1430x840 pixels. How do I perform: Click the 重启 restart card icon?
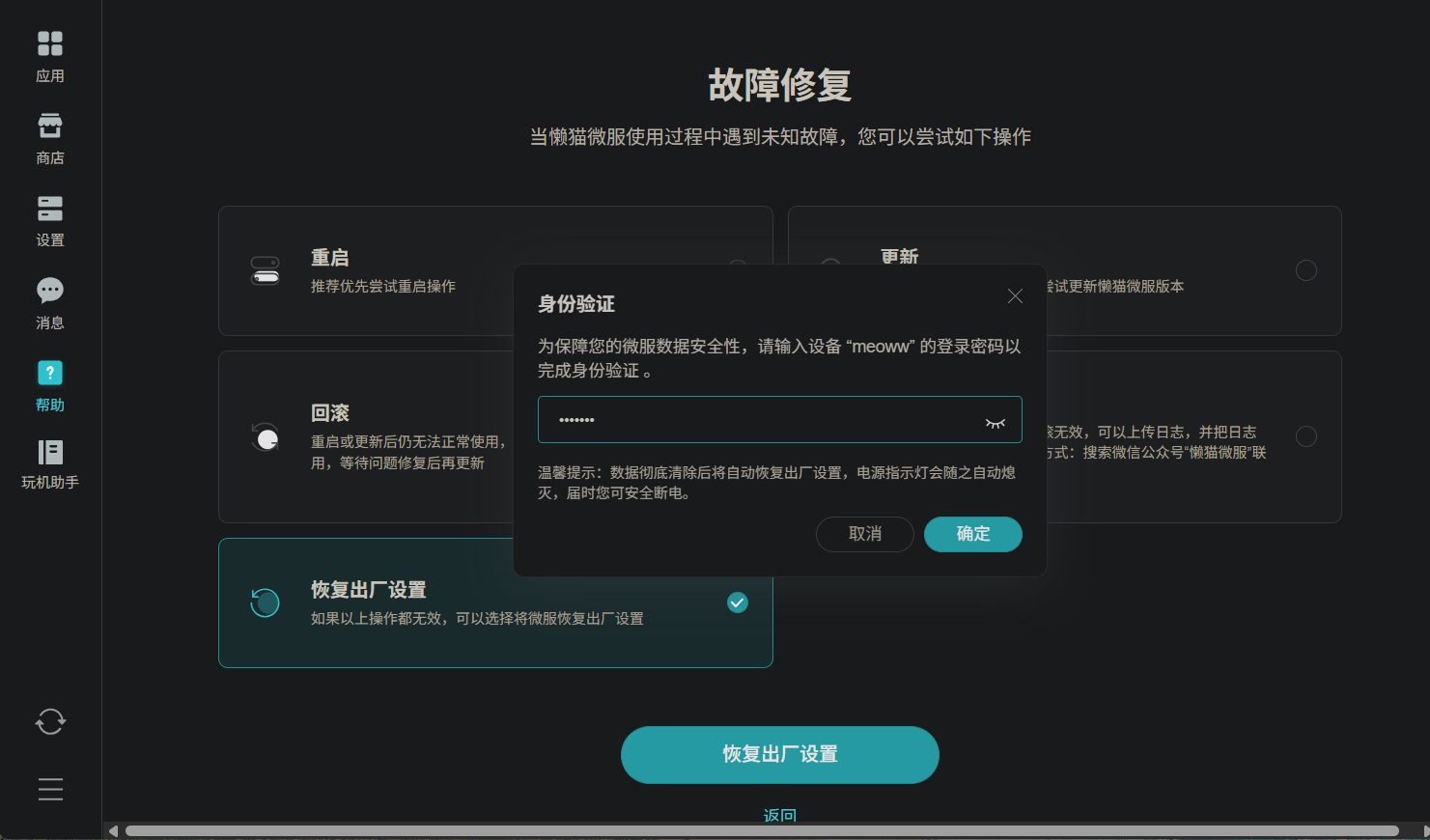[x=266, y=270]
